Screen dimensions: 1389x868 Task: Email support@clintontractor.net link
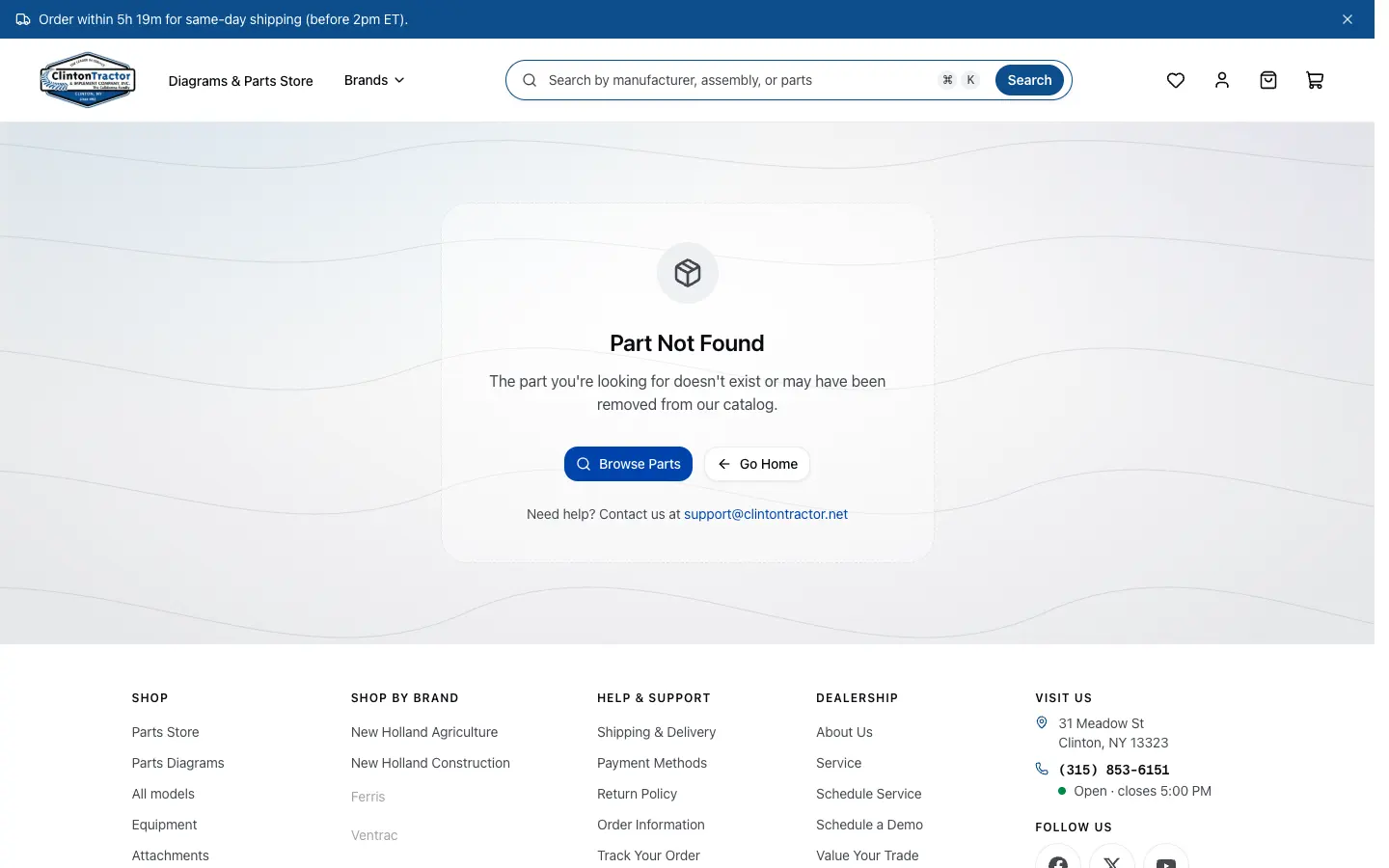point(766,514)
